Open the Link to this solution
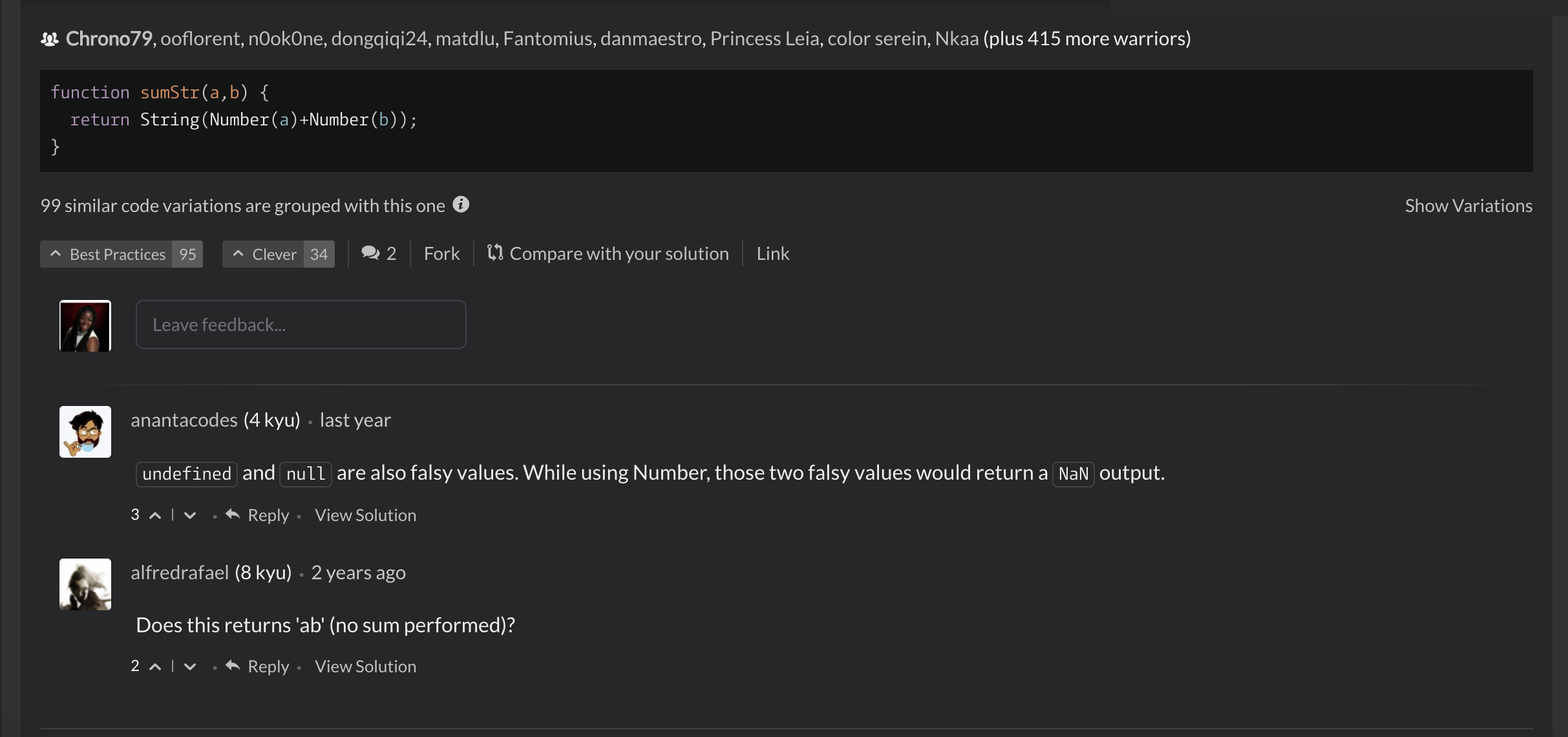Image resolution: width=1568 pixels, height=737 pixels. tap(772, 253)
